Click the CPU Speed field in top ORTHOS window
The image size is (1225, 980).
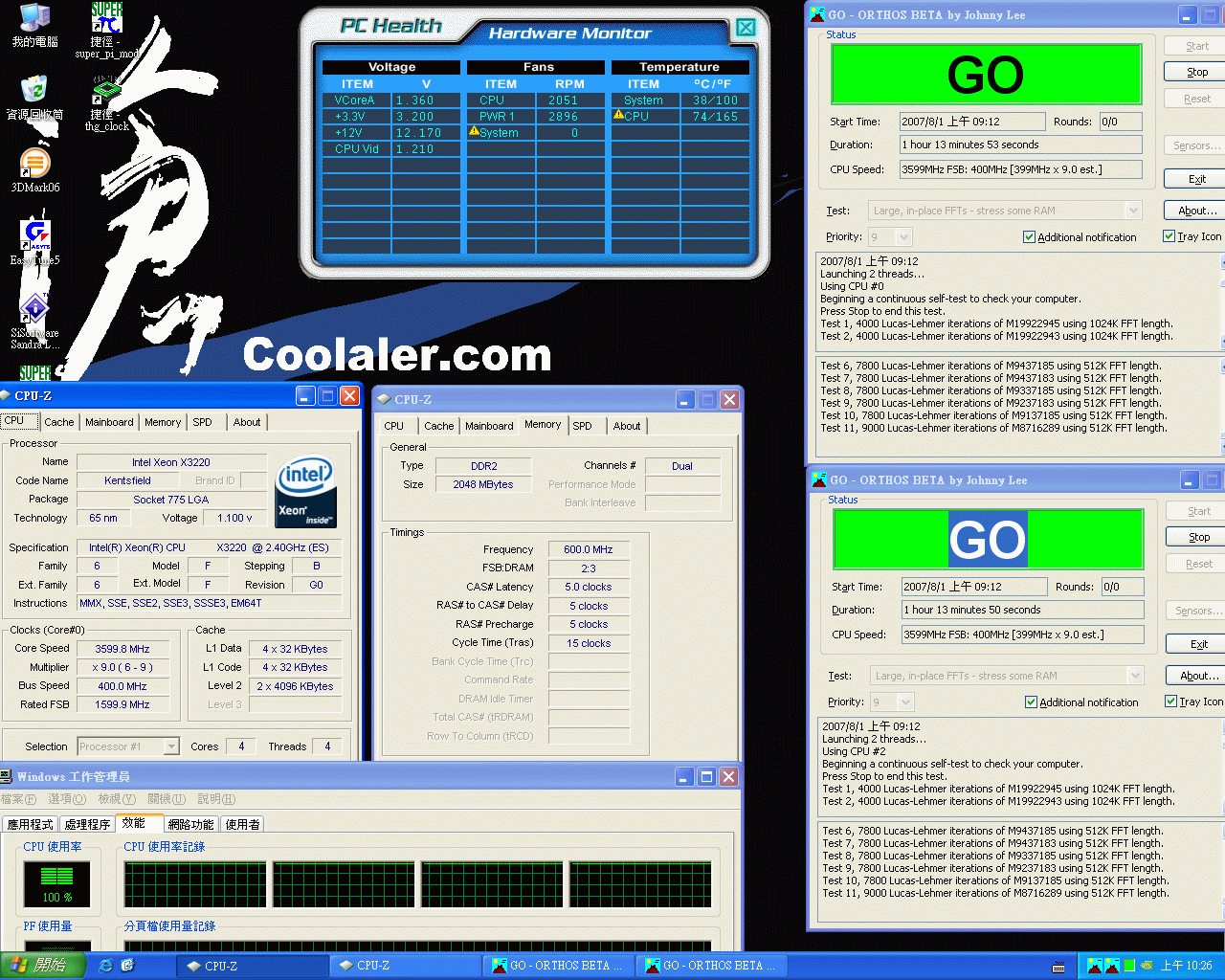coord(1021,169)
